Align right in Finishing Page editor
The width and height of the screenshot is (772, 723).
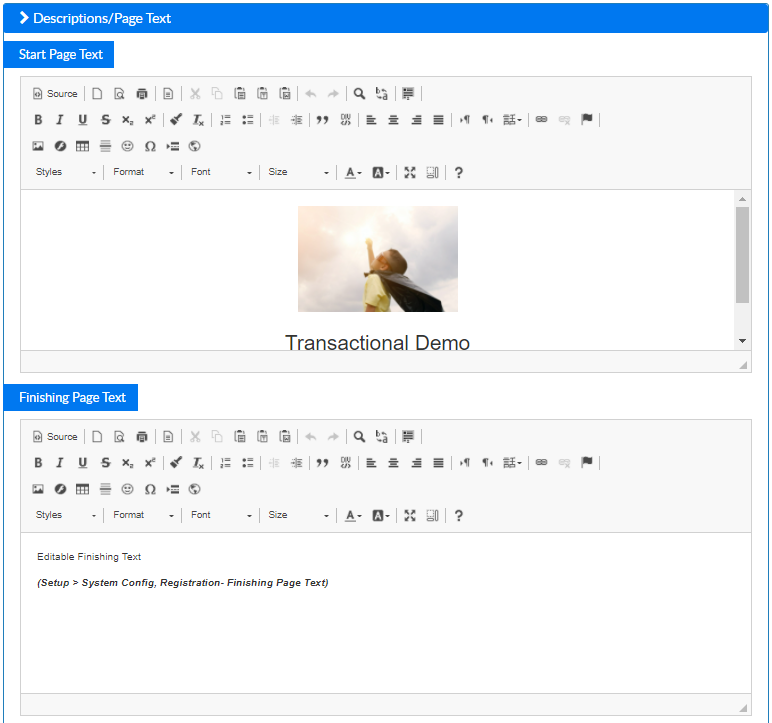tap(416, 463)
